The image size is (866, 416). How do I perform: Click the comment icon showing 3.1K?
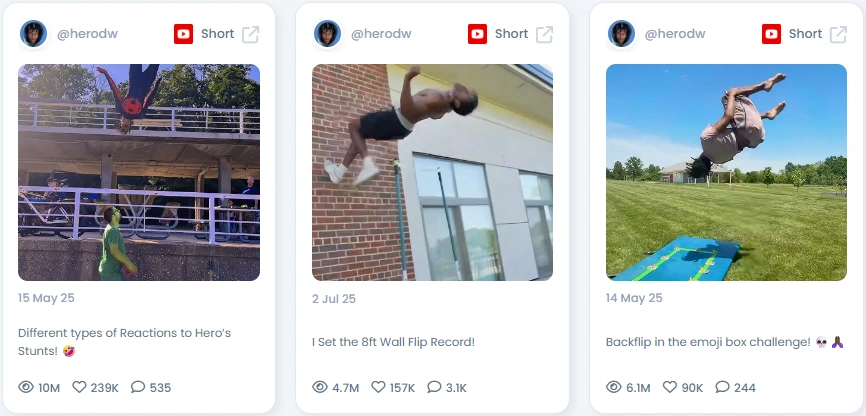pos(435,387)
